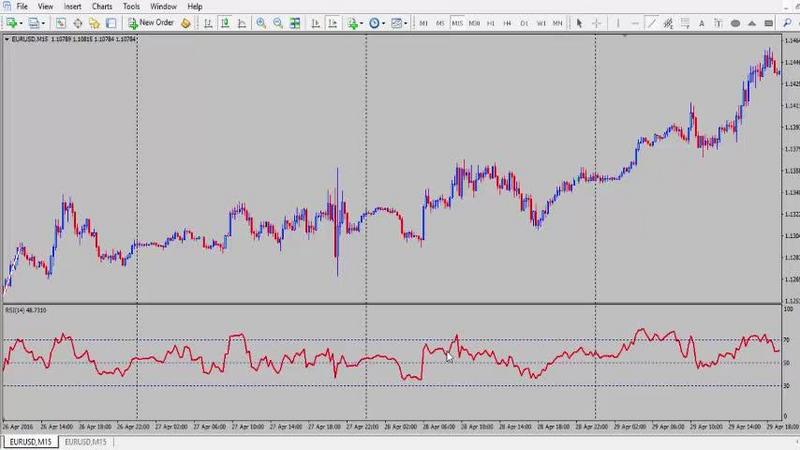Toggle chart Auto Scroll
Screen dimensions: 800x450
click(315, 23)
